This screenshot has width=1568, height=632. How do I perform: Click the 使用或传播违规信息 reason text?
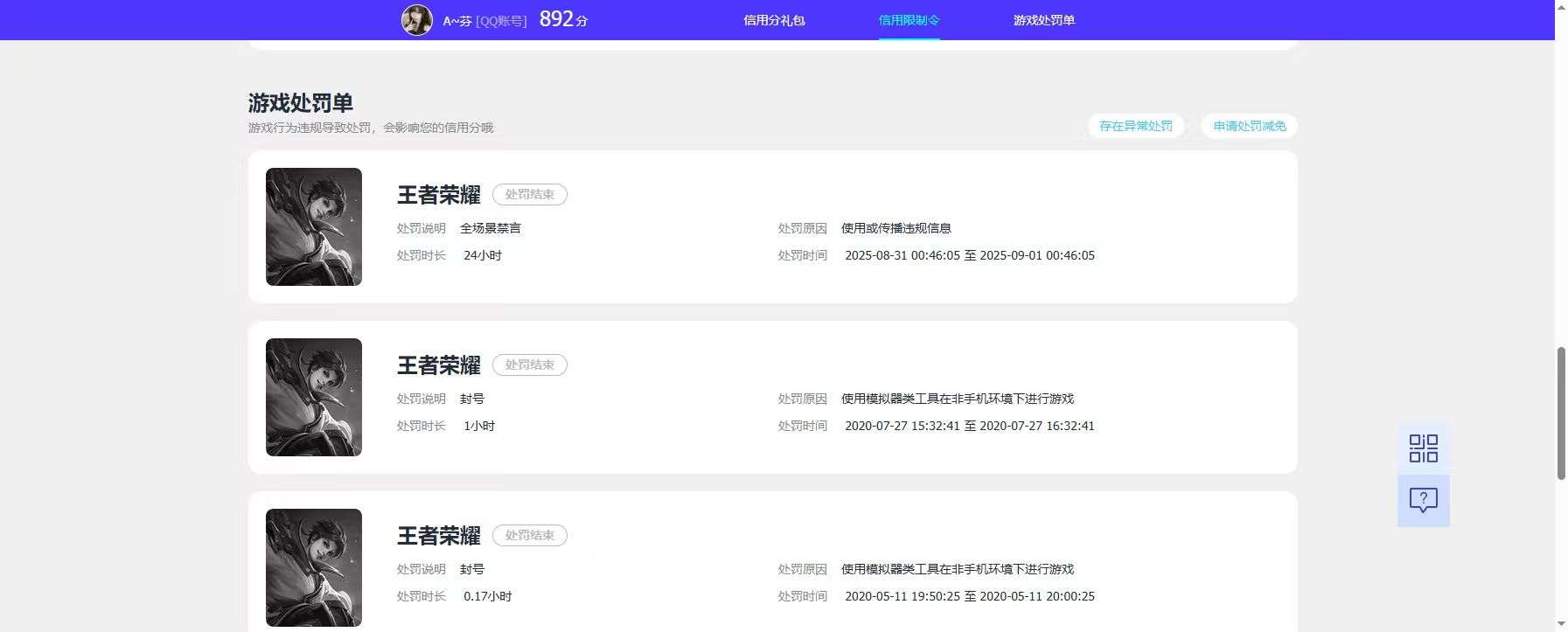[x=896, y=228]
